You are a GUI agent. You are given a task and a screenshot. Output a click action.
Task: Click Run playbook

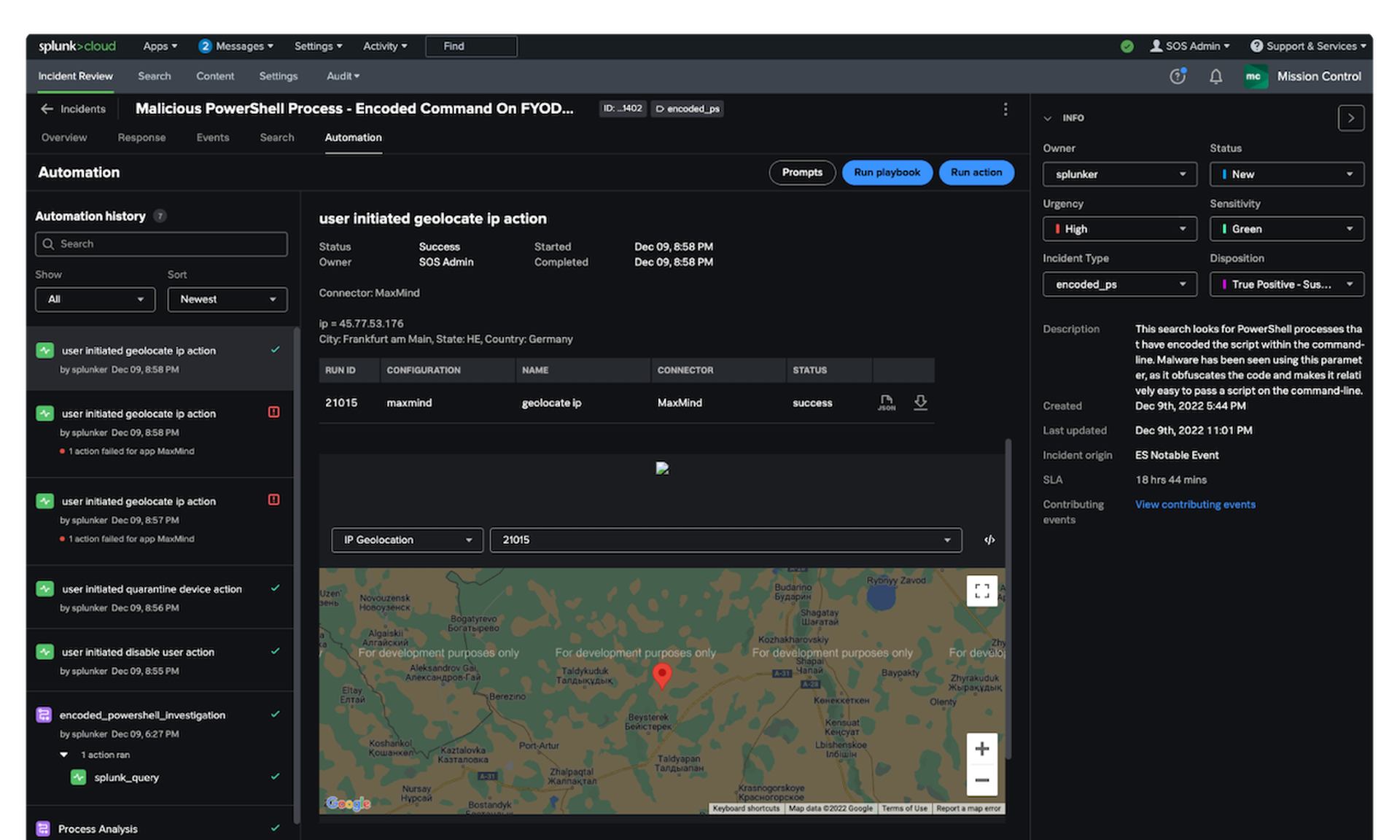click(887, 173)
